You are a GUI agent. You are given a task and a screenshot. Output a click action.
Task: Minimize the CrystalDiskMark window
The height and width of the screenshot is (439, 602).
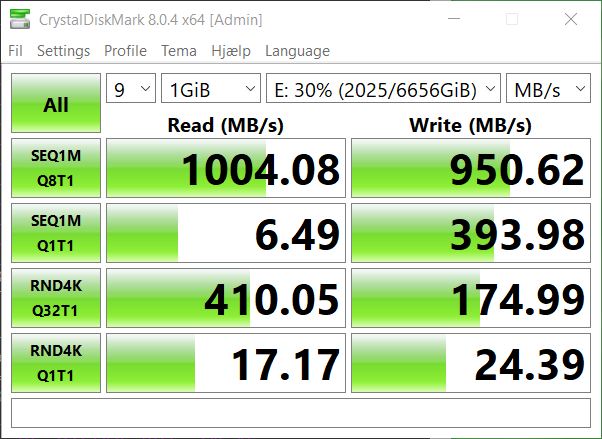(454, 19)
